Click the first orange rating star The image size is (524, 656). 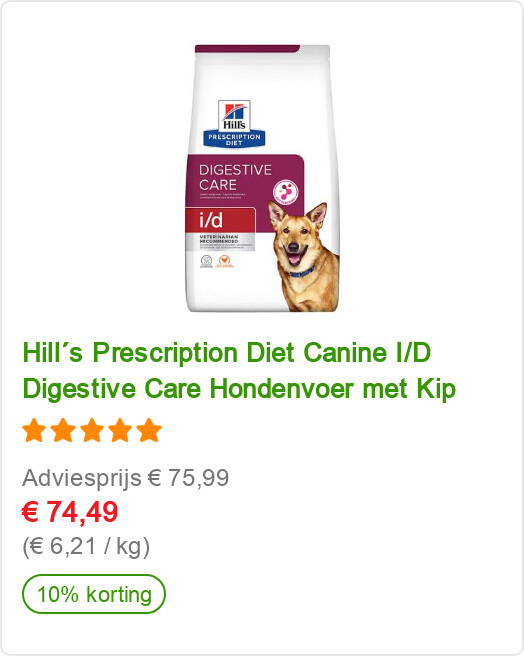pos(34,430)
